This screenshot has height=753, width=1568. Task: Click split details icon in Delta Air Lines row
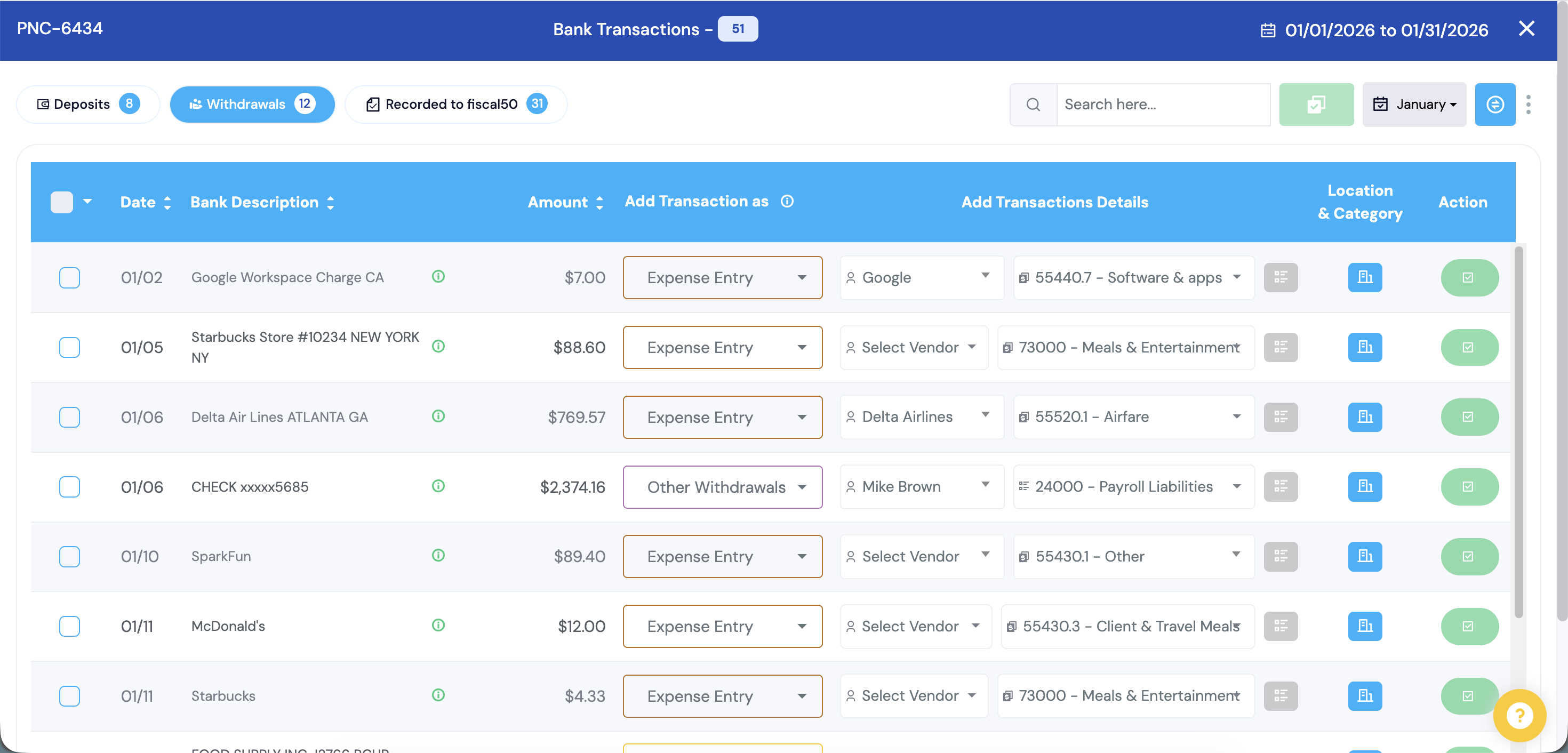(x=1281, y=417)
